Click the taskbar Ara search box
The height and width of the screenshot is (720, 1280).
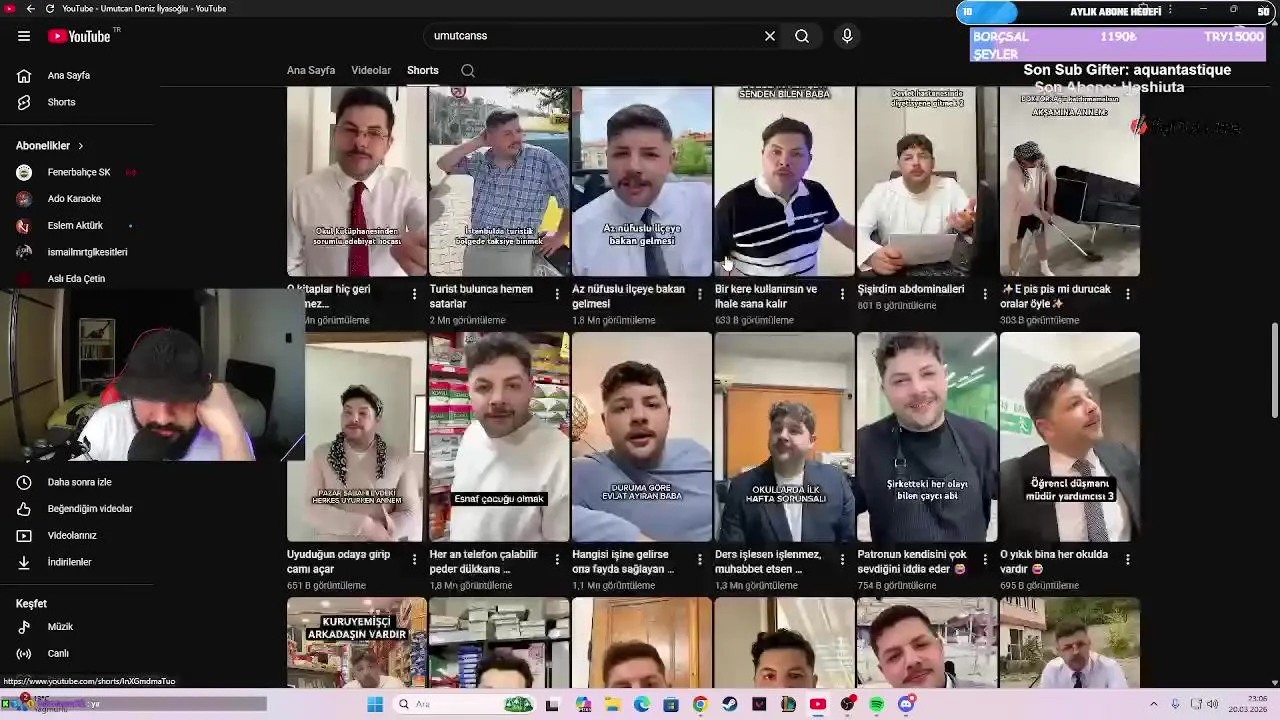(466, 704)
